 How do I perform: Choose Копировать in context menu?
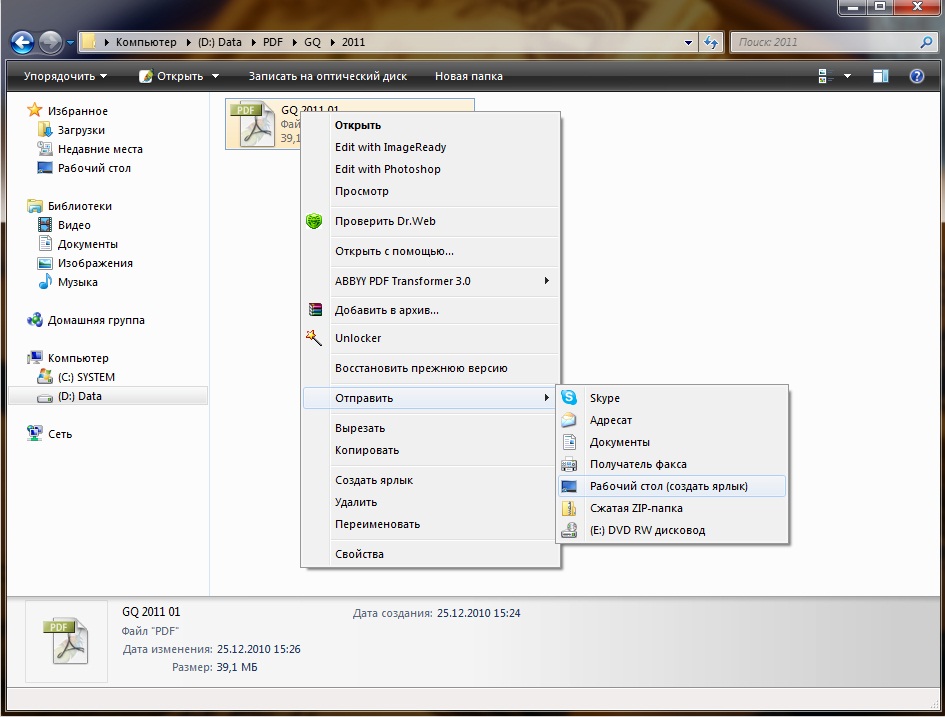pos(431,450)
